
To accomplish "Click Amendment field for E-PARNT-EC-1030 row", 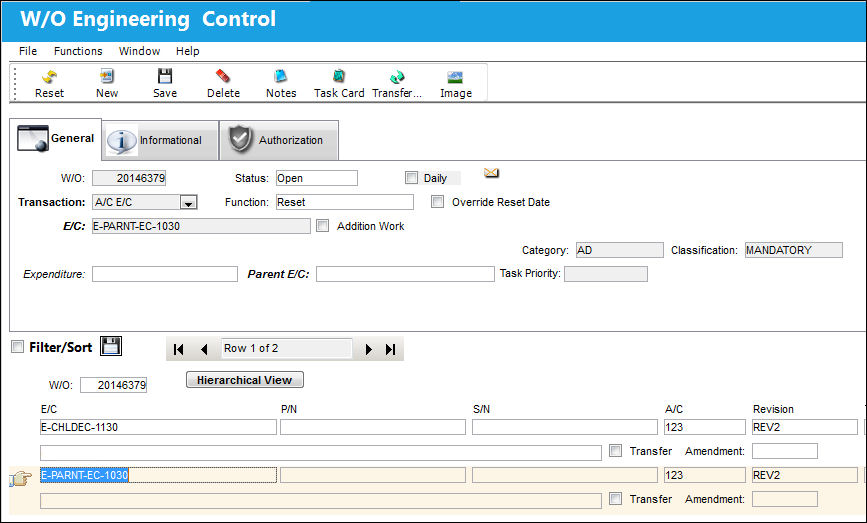I will (785, 499).
